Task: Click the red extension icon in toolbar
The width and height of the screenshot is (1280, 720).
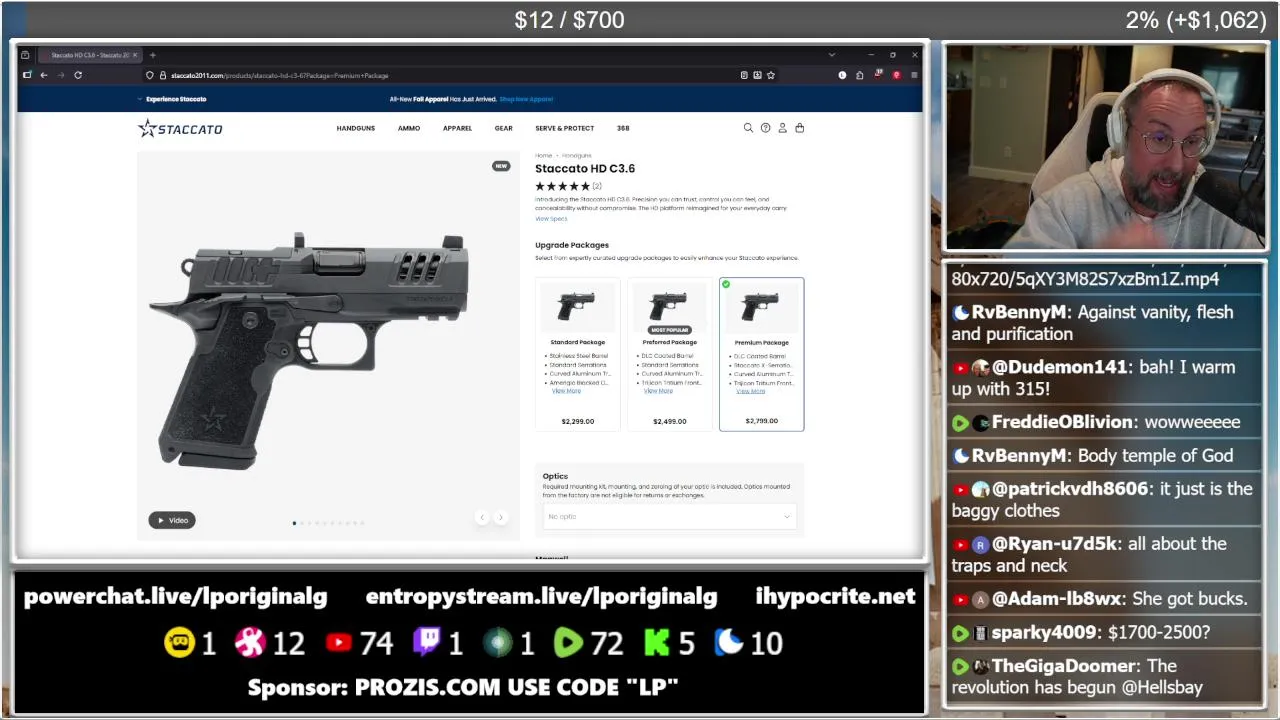Action: click(896, 75)
